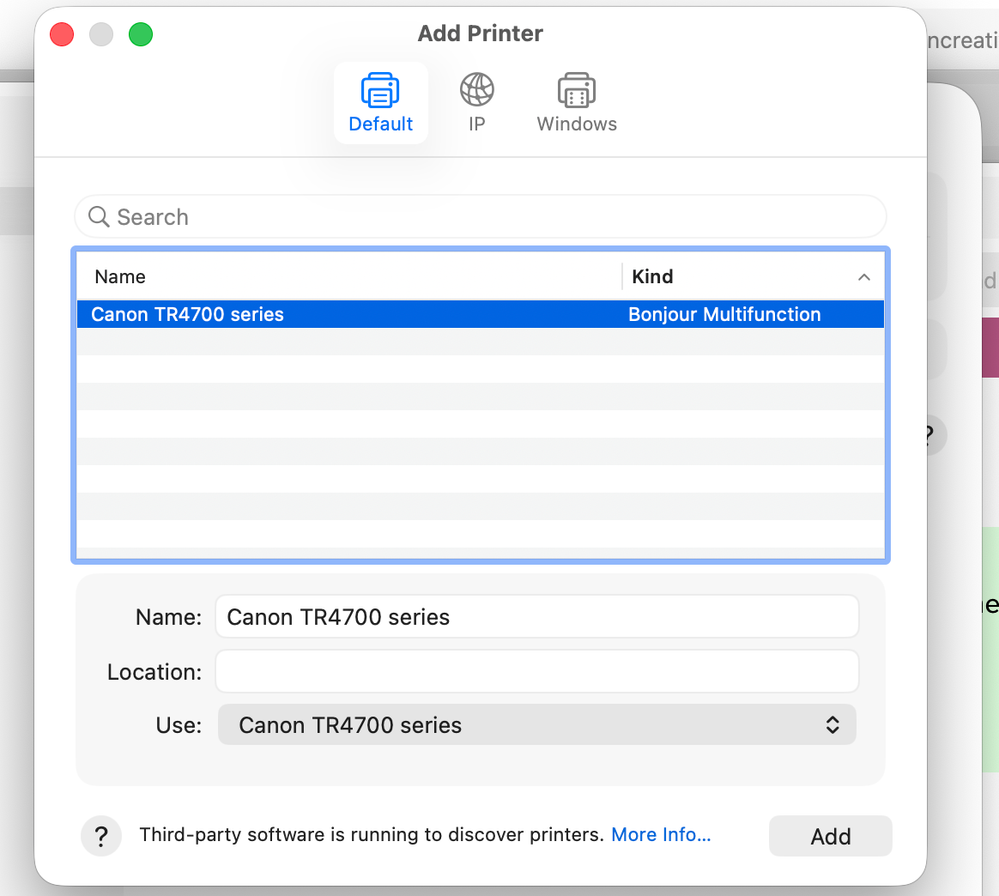Close the Add Printer window
Screen dimensions: 999x896
tap(62, 34)
